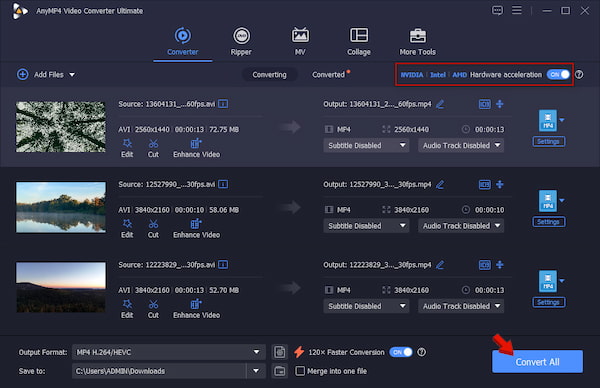Open Settings for 13604131 output
600x388 pixels.
(x=549, y=142)
